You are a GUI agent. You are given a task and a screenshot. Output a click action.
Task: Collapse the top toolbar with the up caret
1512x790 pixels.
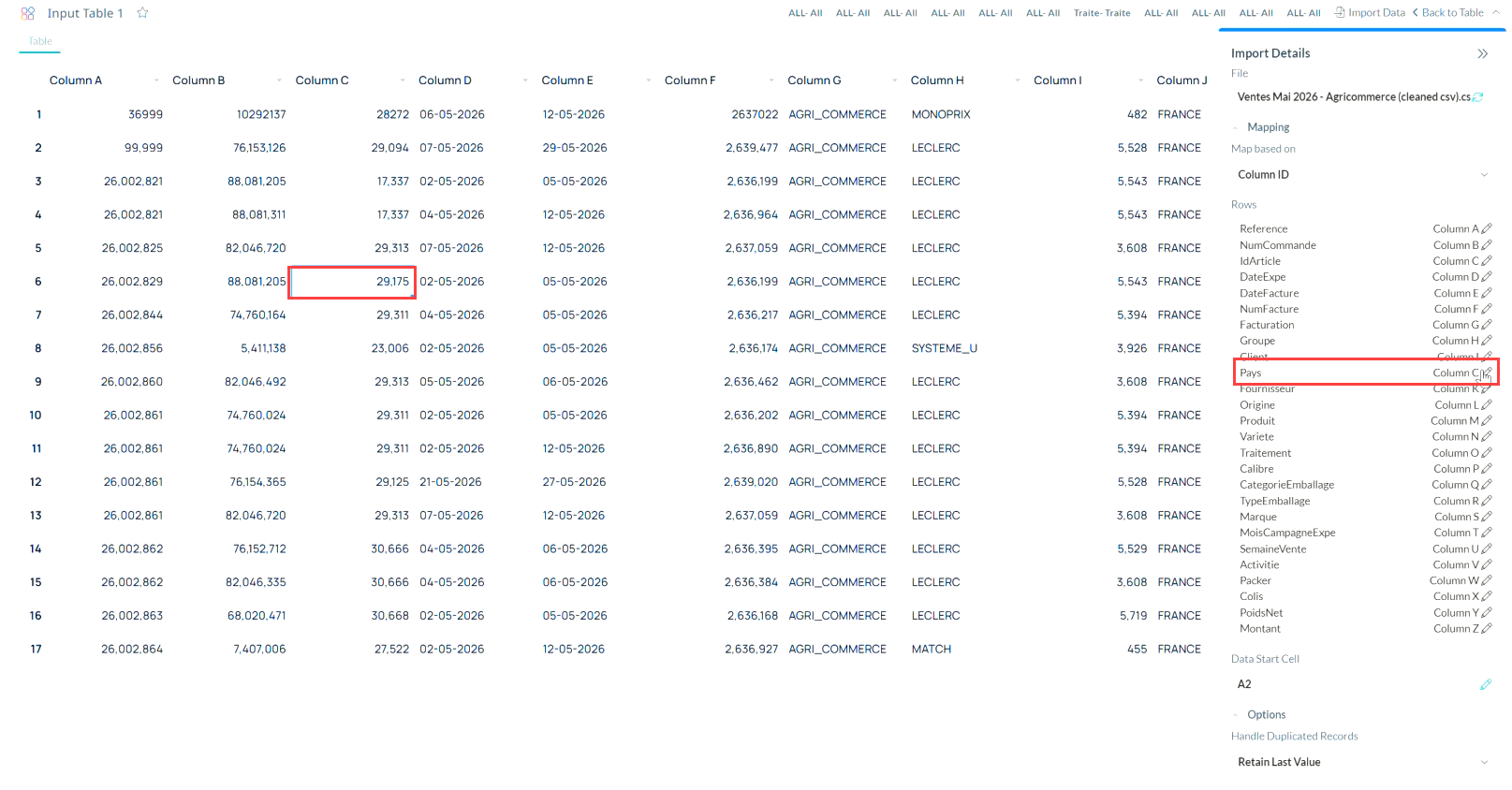point(1496,12)
